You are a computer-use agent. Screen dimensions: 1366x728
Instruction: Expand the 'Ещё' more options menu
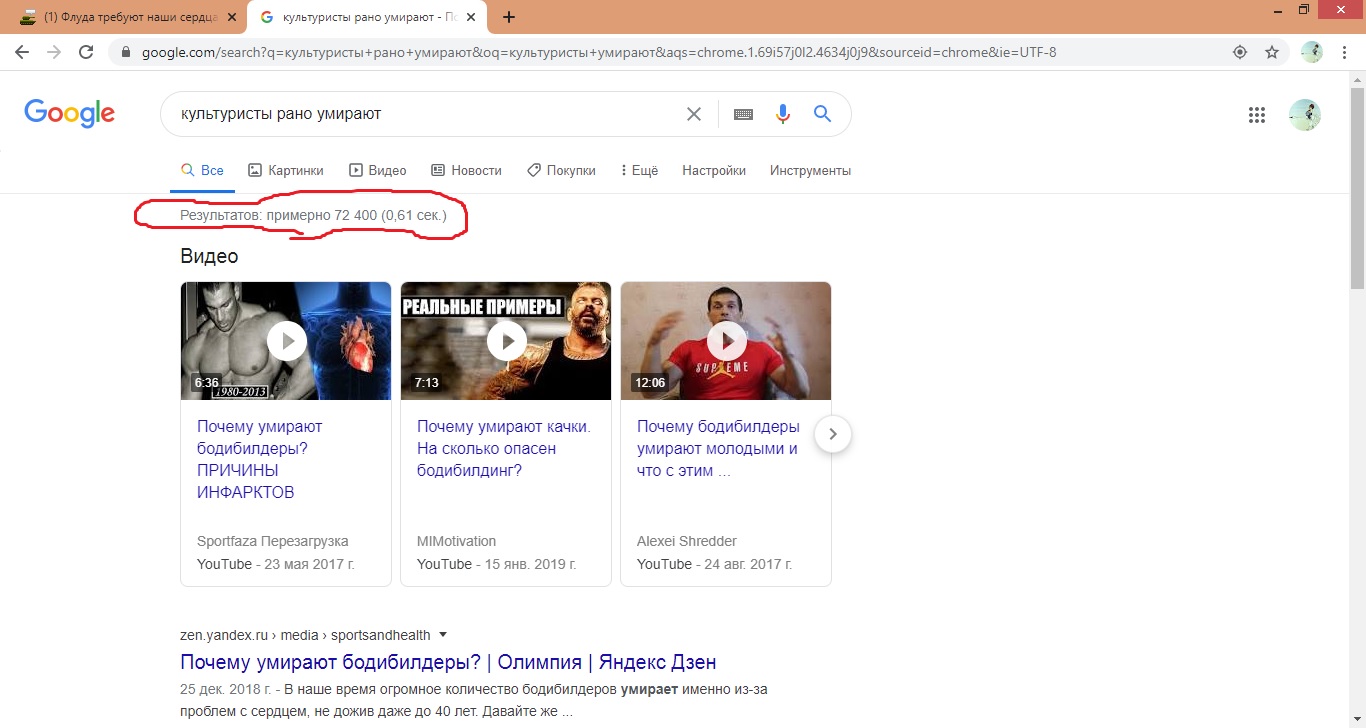click(x=639, y=170)
